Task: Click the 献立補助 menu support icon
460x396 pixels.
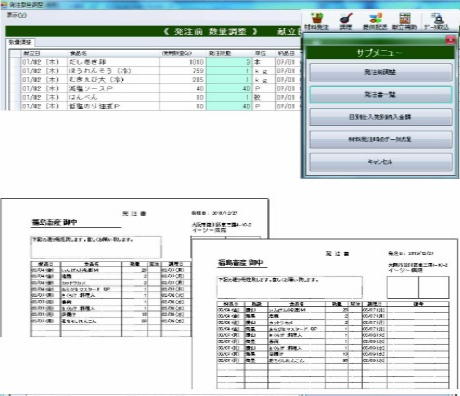Action: coord(404,21)
